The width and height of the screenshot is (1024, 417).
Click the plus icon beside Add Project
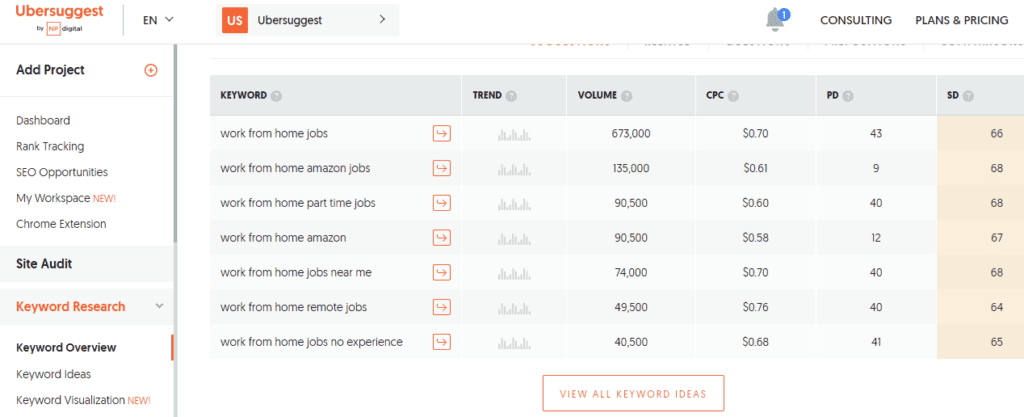[151, 70]
